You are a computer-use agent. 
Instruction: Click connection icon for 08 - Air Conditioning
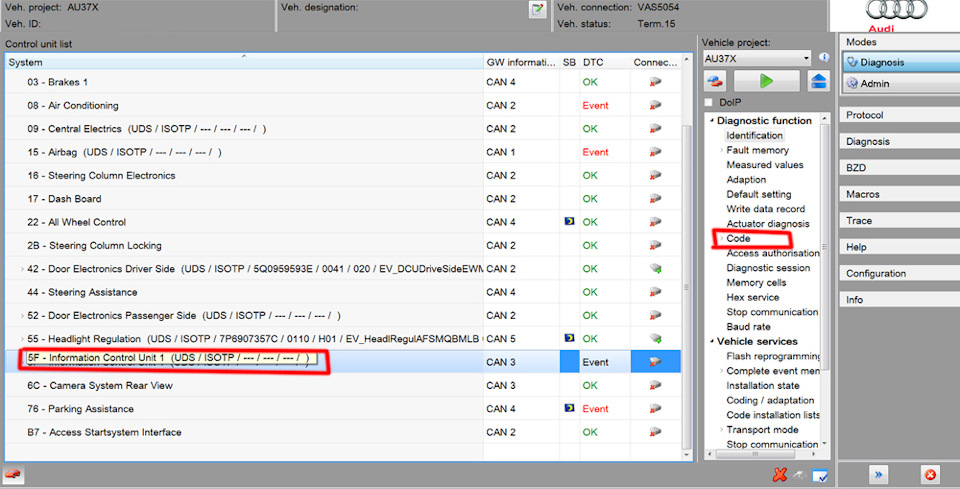(655, 105)
